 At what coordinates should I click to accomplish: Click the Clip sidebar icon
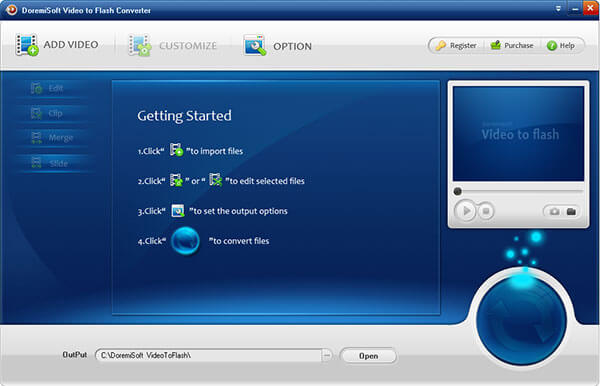coord(36,113)
